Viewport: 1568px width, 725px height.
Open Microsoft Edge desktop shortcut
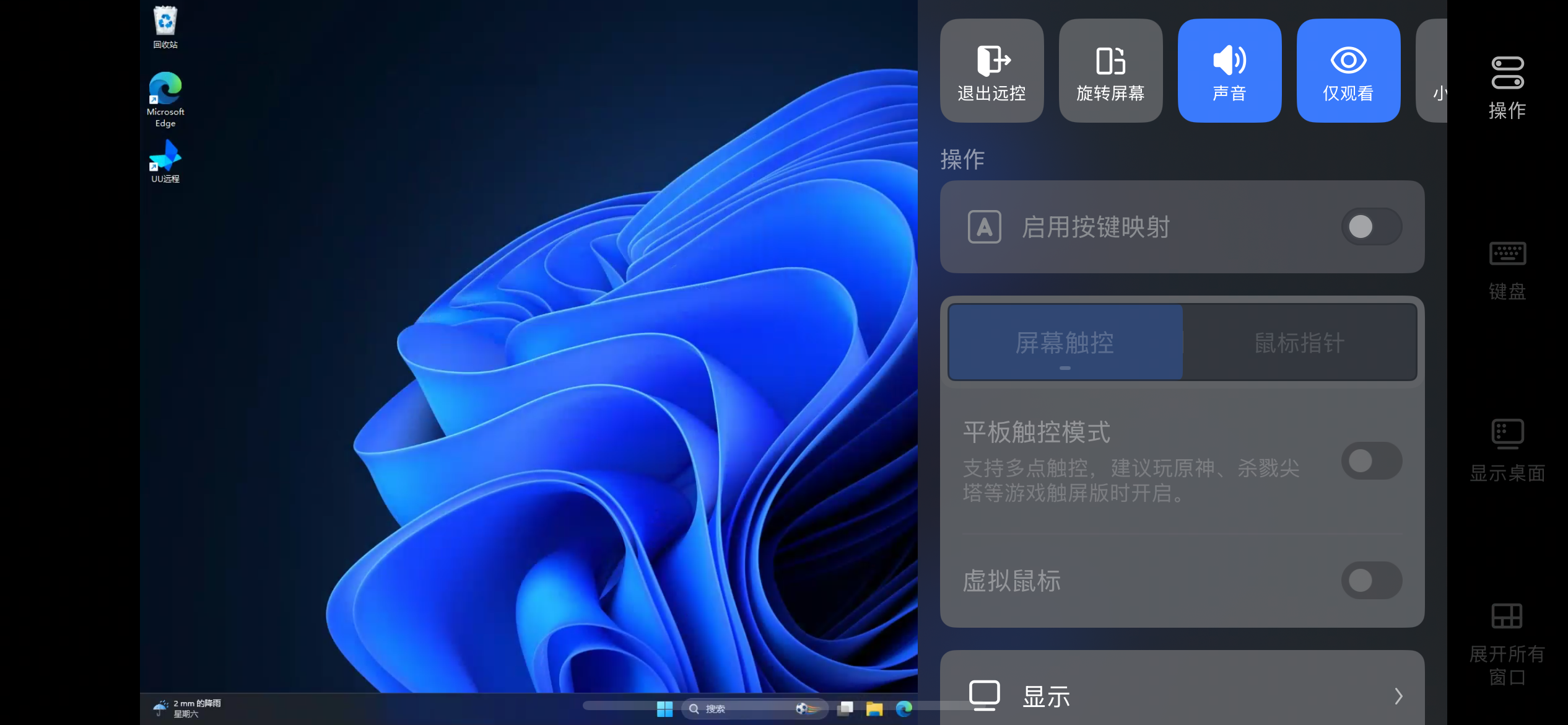point(165,100)
